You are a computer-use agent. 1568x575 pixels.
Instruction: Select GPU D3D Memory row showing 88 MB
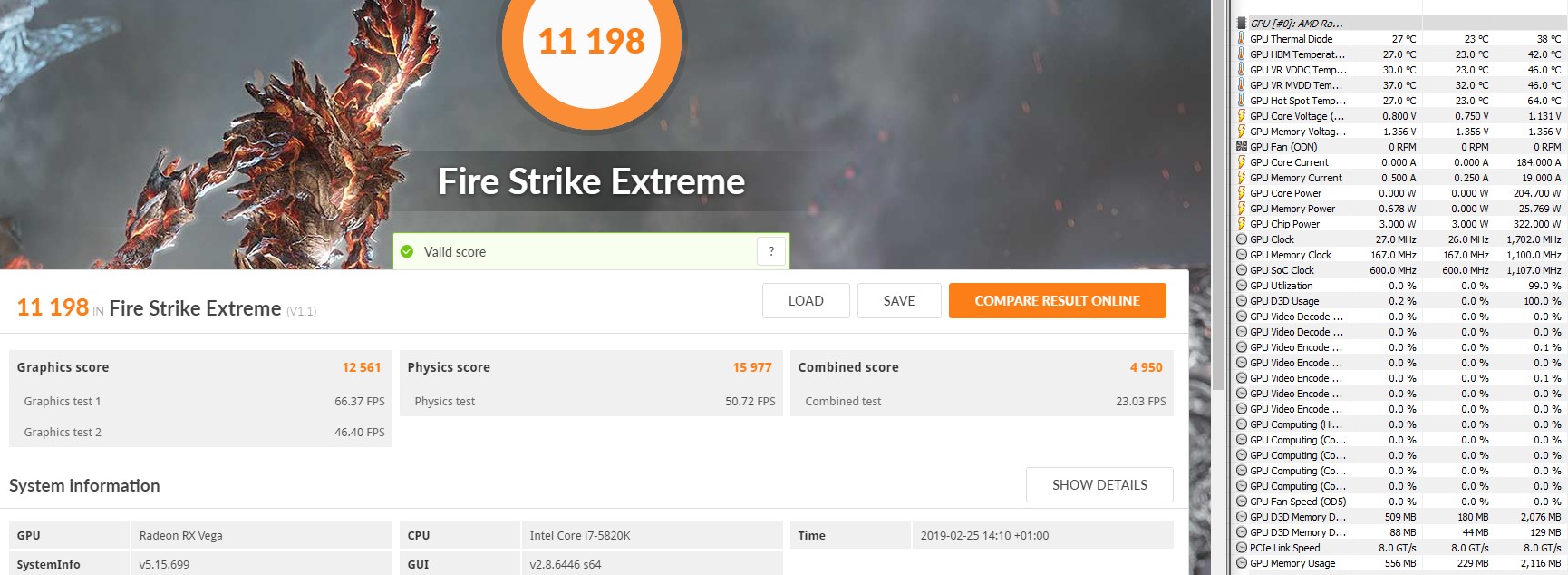[x=1400, y=532]
